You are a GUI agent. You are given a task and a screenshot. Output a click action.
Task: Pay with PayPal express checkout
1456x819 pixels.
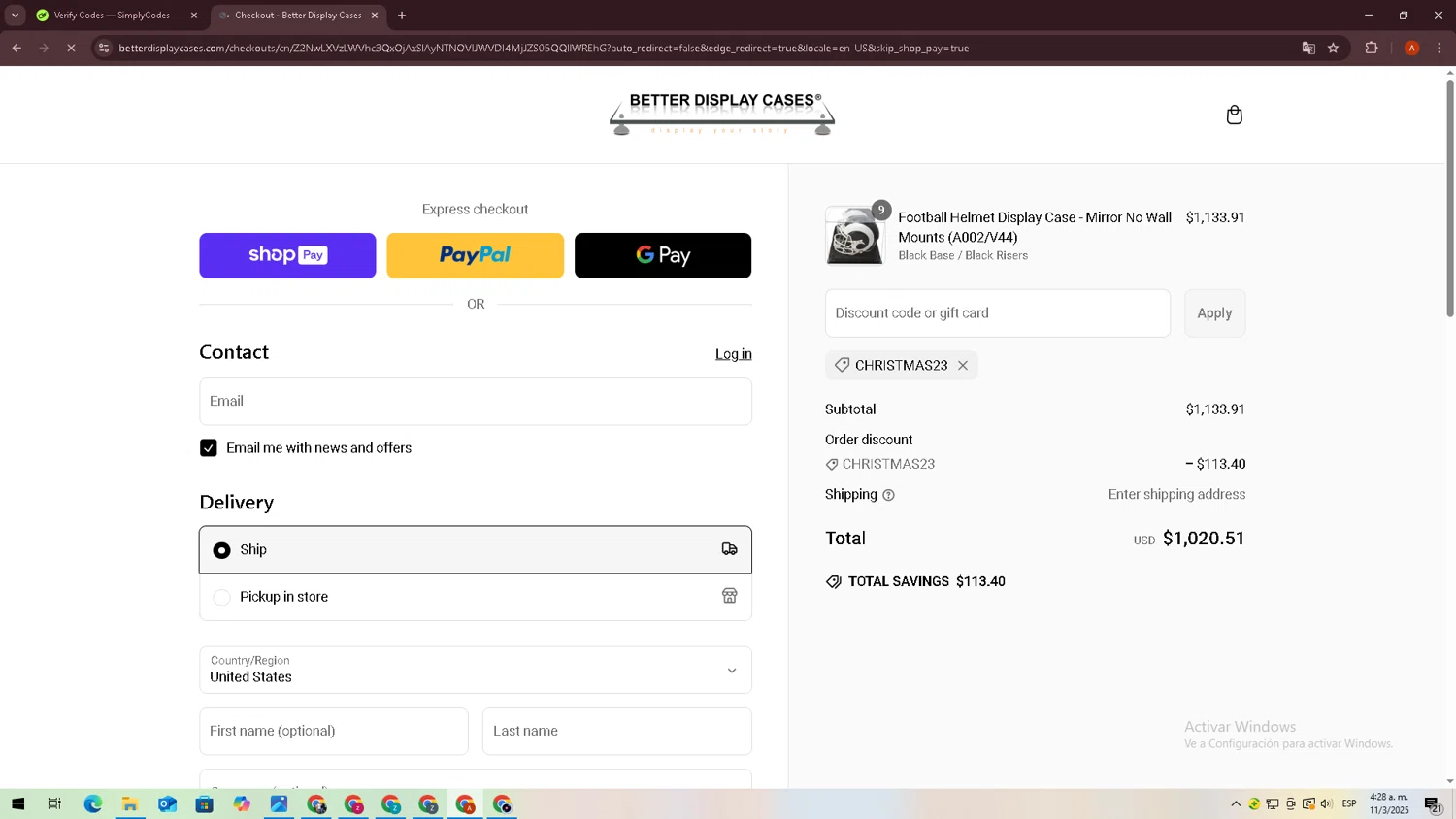tap(475, 255)
